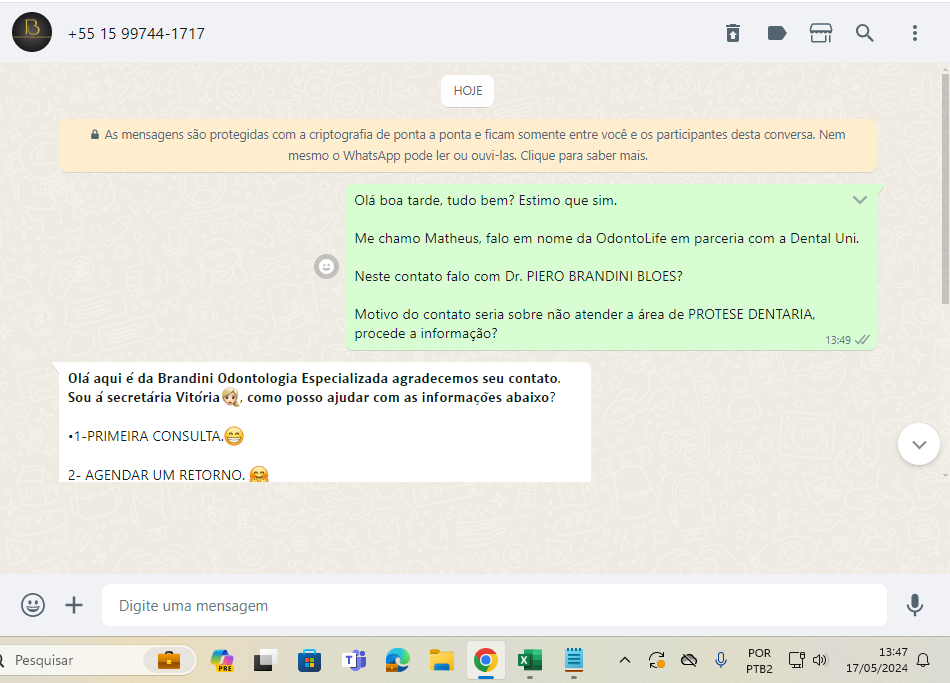Screen dimensions: 950x683
Task: Search messages with the magnifier icon
Action: pyautogui.click(x=865, y=33)
